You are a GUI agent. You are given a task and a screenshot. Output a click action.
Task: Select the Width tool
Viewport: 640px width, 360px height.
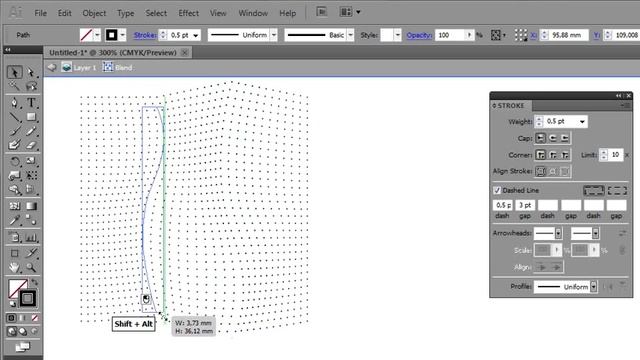(x=15, y=176)
